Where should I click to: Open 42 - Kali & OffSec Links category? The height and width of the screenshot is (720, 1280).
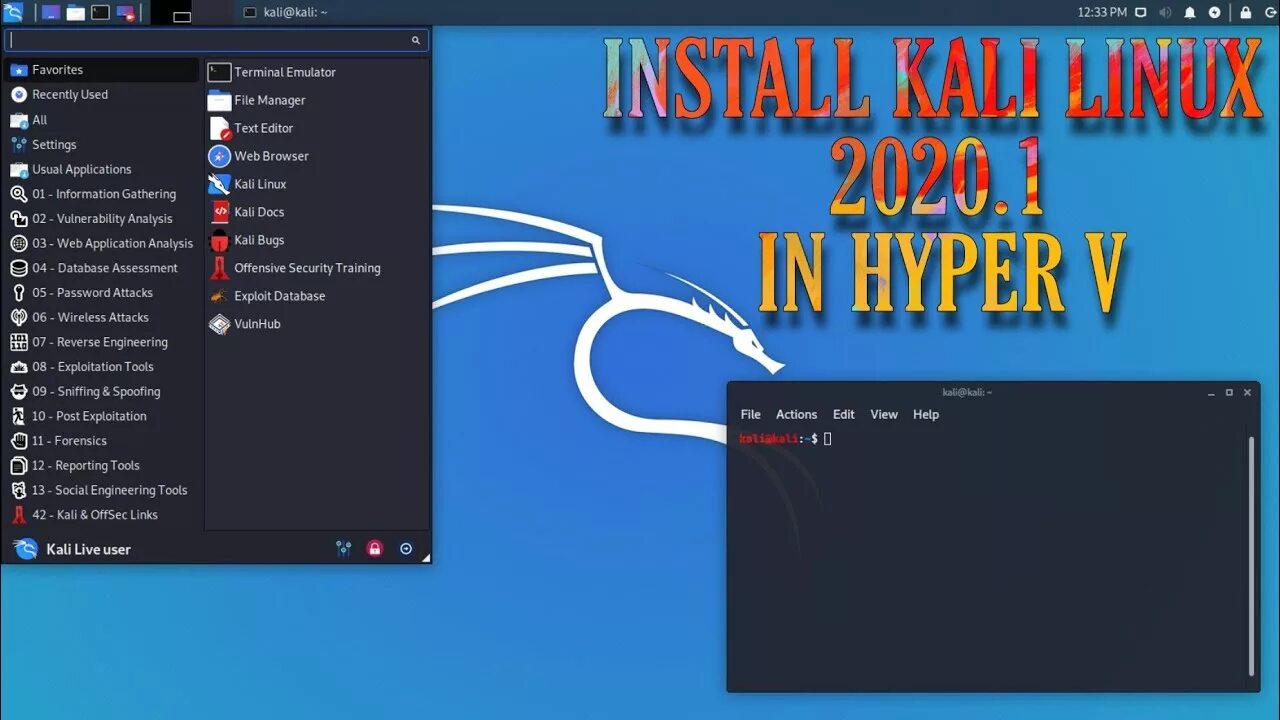pos(102,515)
